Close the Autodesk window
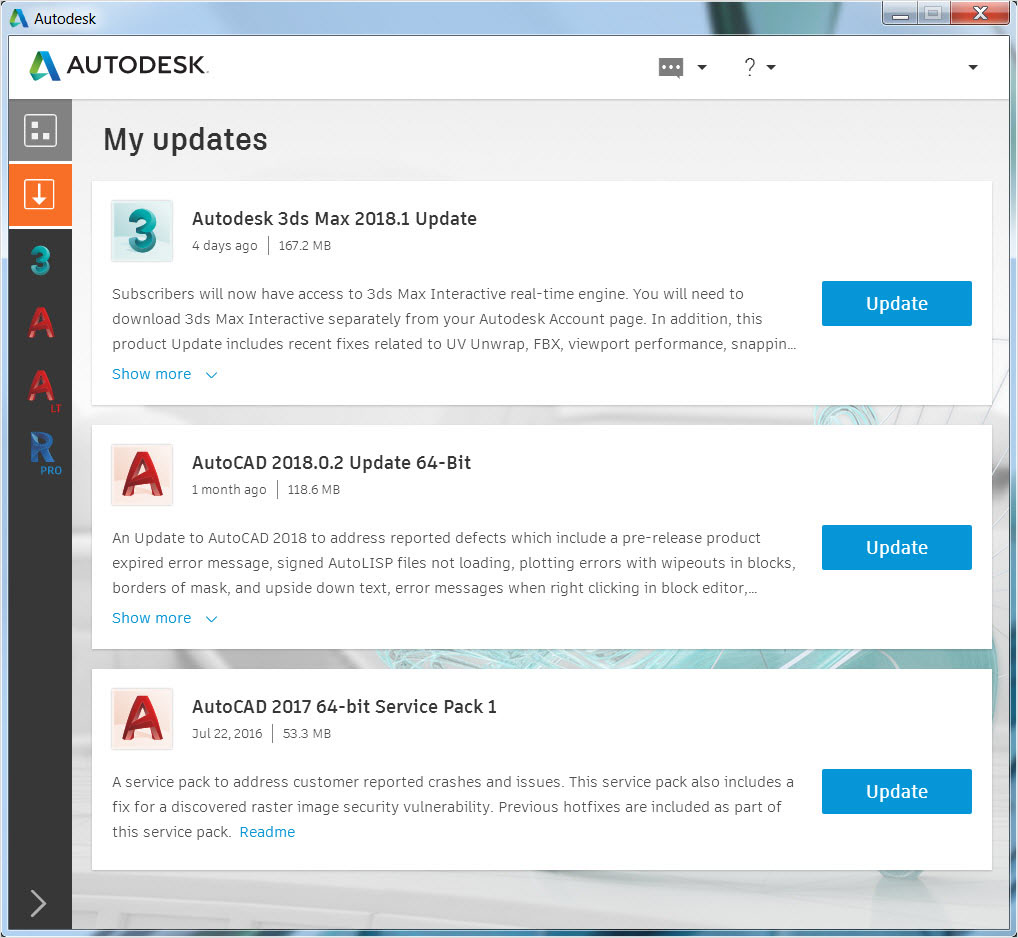The image size is (1018, 938). tap(980, 14)
